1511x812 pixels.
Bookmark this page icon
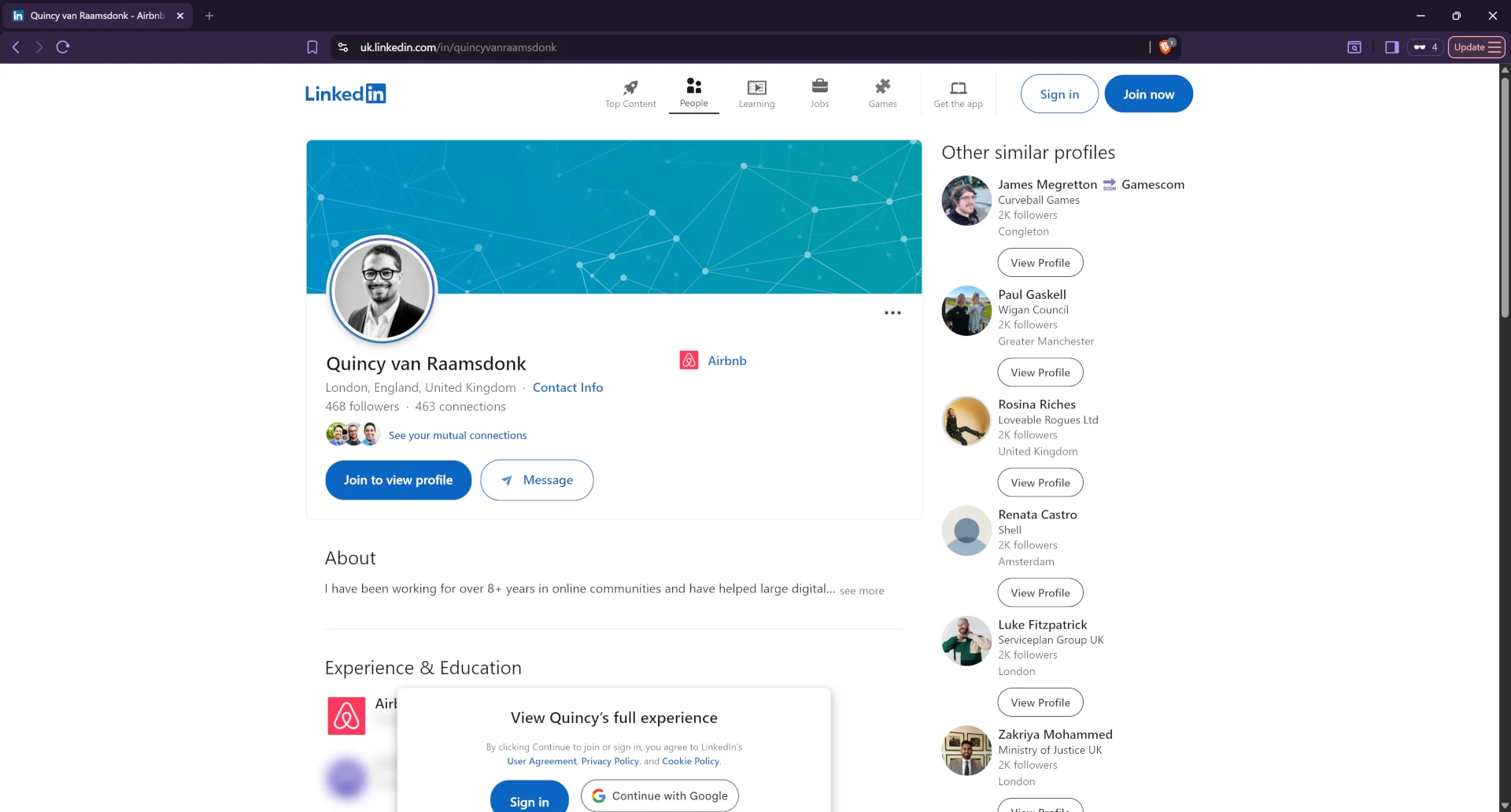[x=312, y=47]
